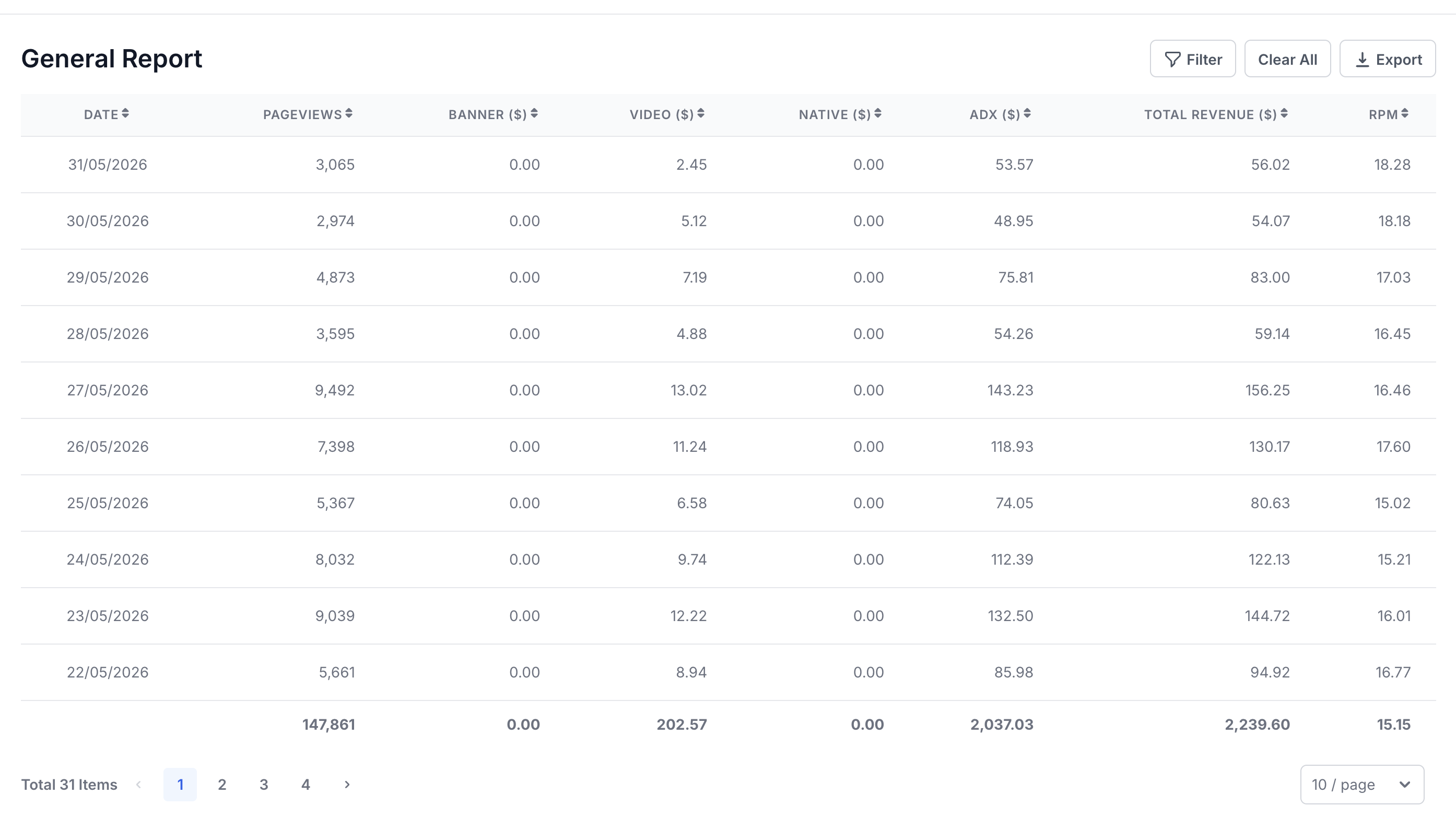Viewport: 1456px width, 818px height.
Task: Sort by the ADX ($) sort icon
Action: 1027,114
